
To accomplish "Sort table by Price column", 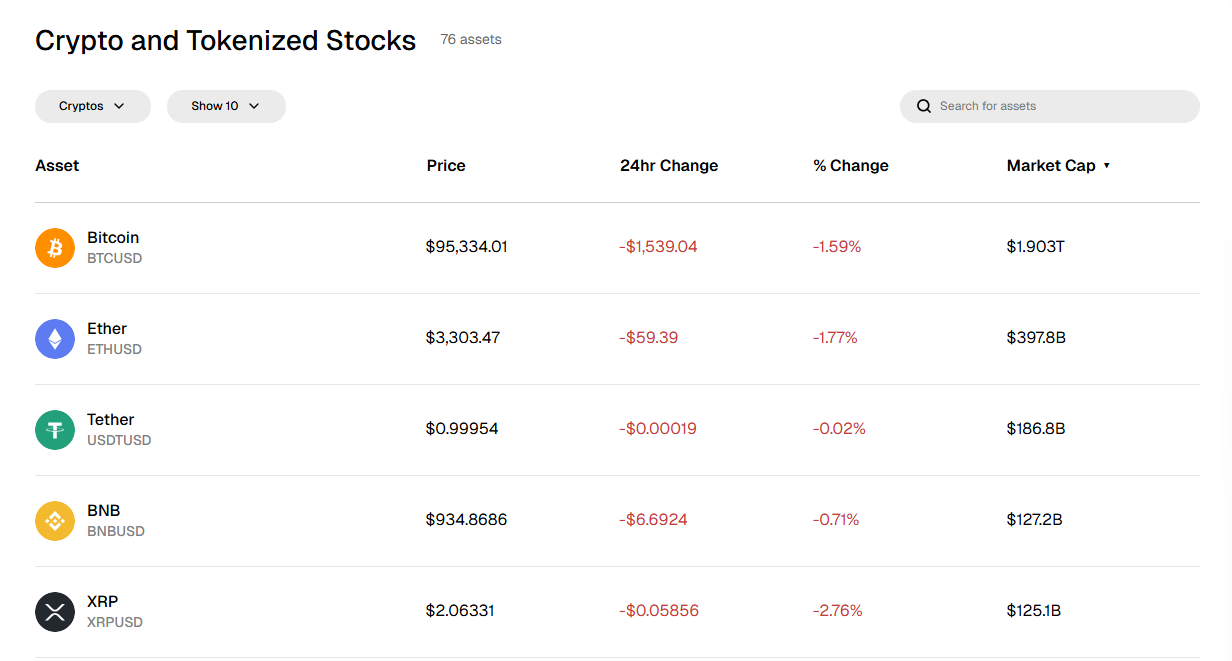I will [x=446, y=165].
